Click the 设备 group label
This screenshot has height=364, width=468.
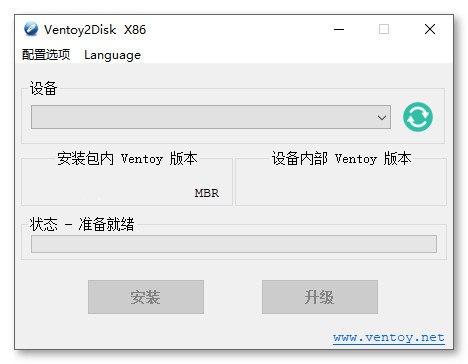click(x=43, y=89)
